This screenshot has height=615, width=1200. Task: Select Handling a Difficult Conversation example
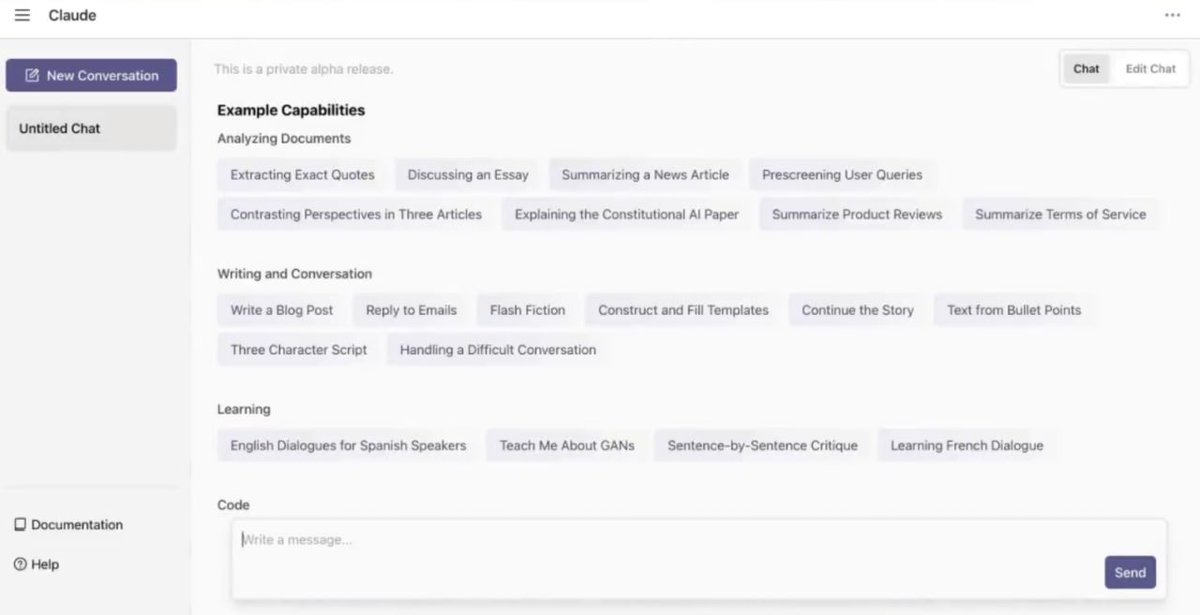(498, 350)
